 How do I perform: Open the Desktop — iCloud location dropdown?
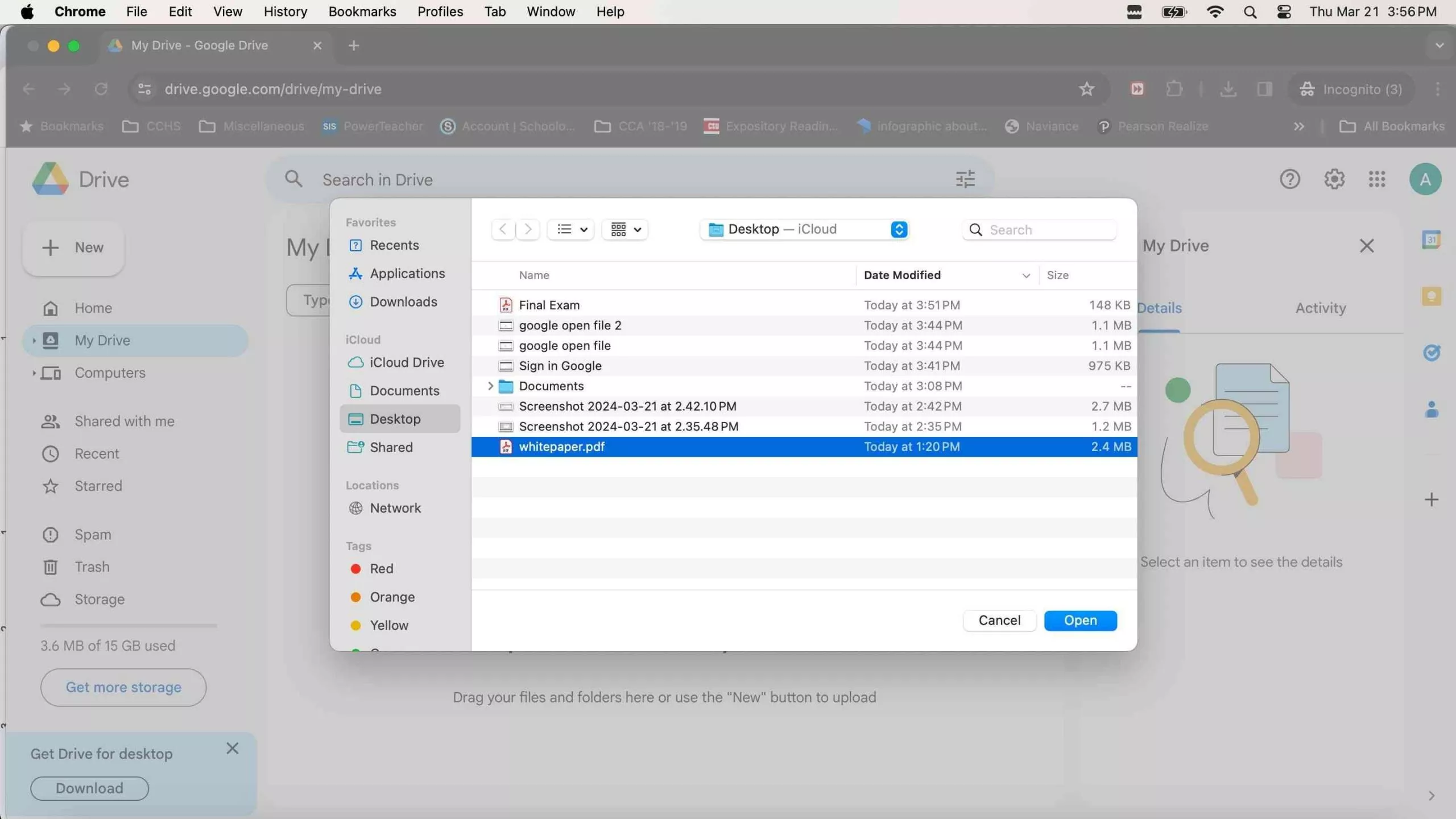click(x=804, y=229)
